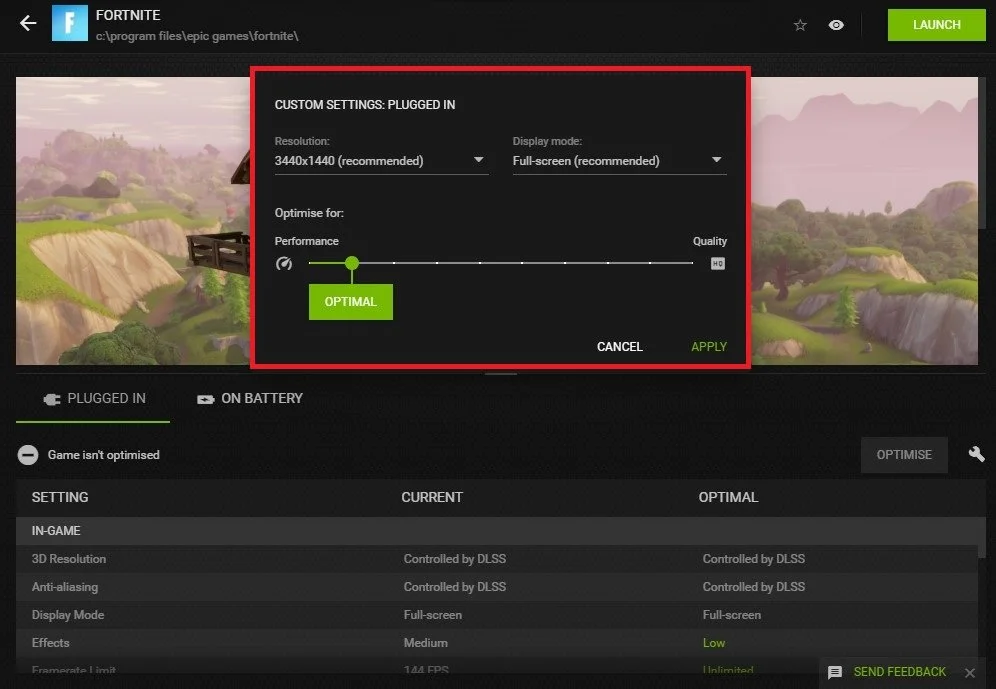Toggle the star to favorite Fortnite
996x689 pixels.
[800, 25]
